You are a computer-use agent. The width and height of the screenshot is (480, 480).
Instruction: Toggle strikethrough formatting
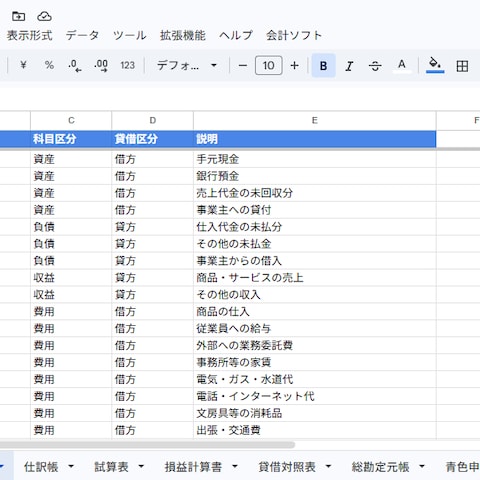pyautogui.click(x=375, y=65)
